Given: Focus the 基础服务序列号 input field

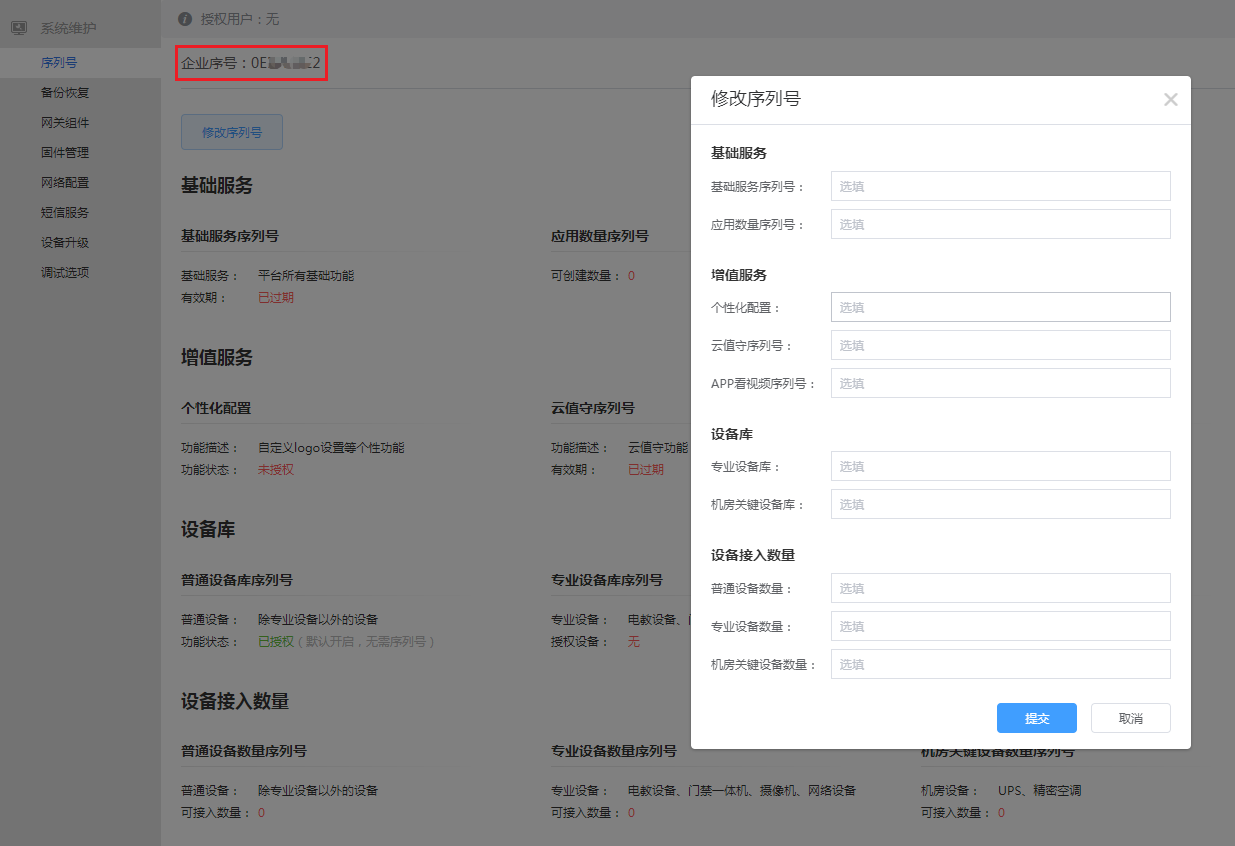Looking at the screenshot, I should 1000,186.
